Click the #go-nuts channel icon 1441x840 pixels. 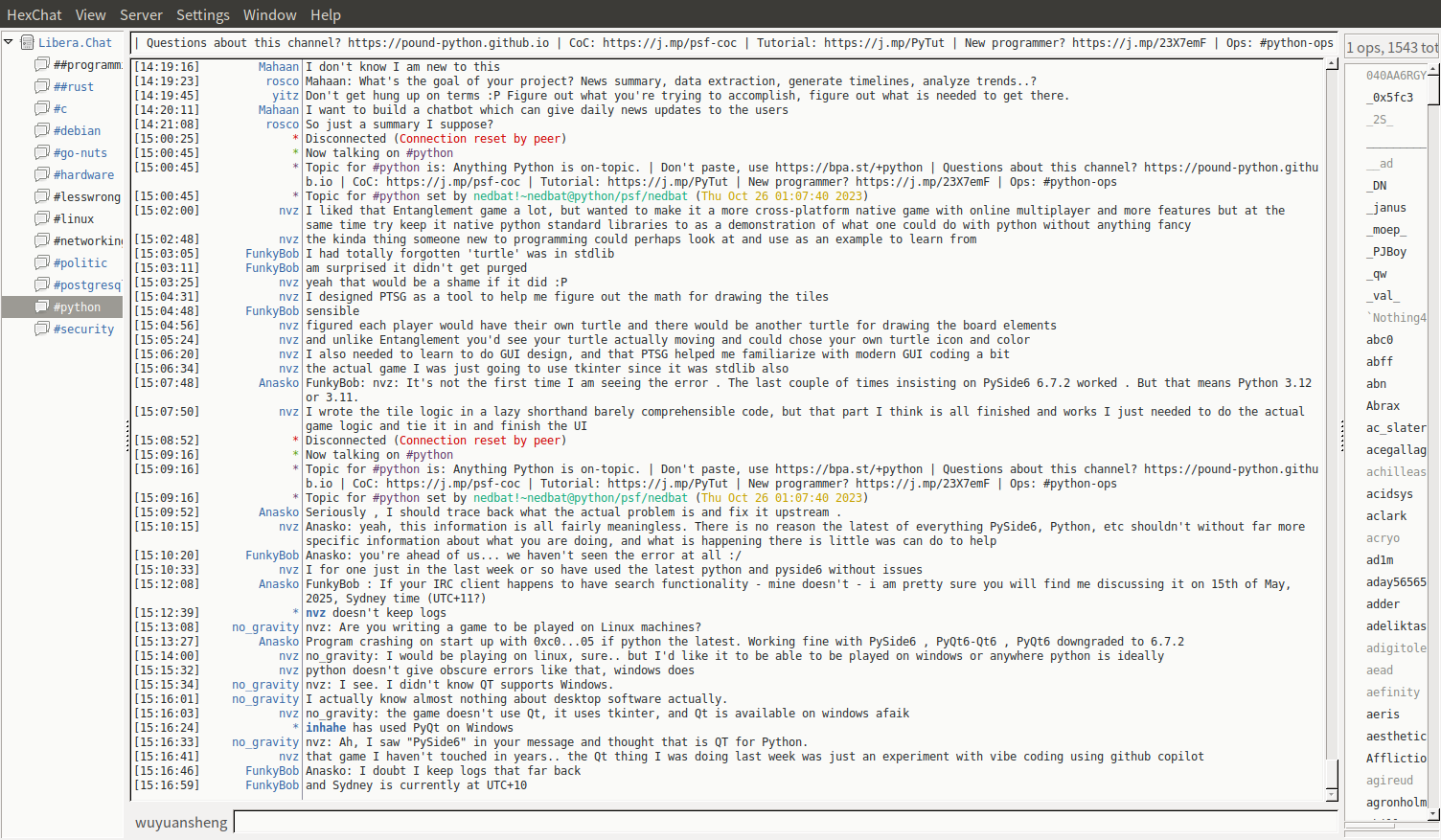[x=42, y=152]
